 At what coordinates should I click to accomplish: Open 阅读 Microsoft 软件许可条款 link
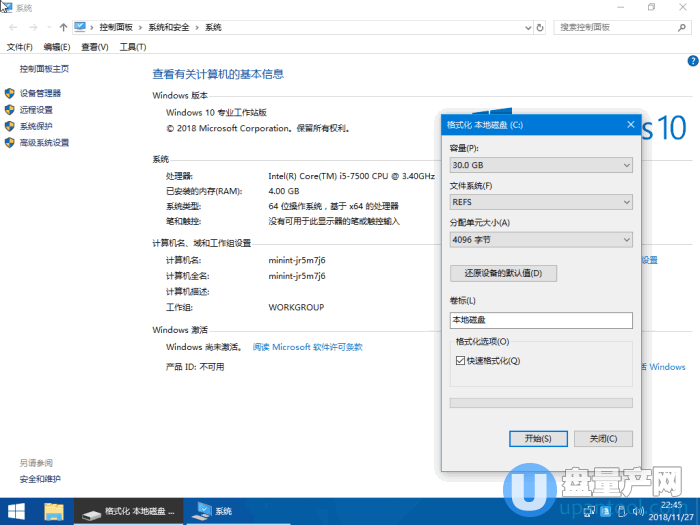pyautogui.click(x=307, y=347)
